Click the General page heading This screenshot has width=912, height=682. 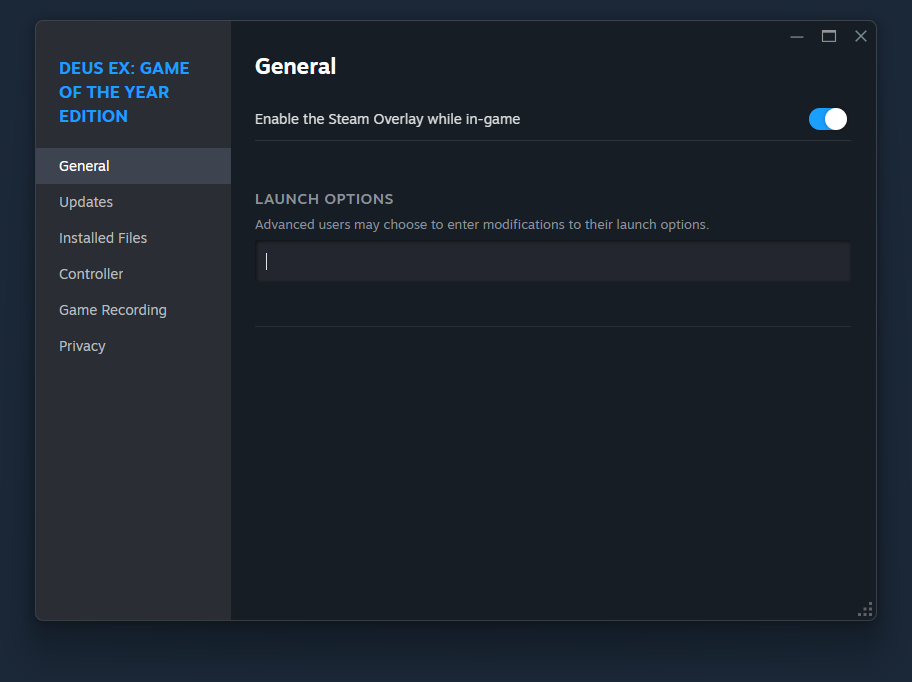tap(295, 66)
